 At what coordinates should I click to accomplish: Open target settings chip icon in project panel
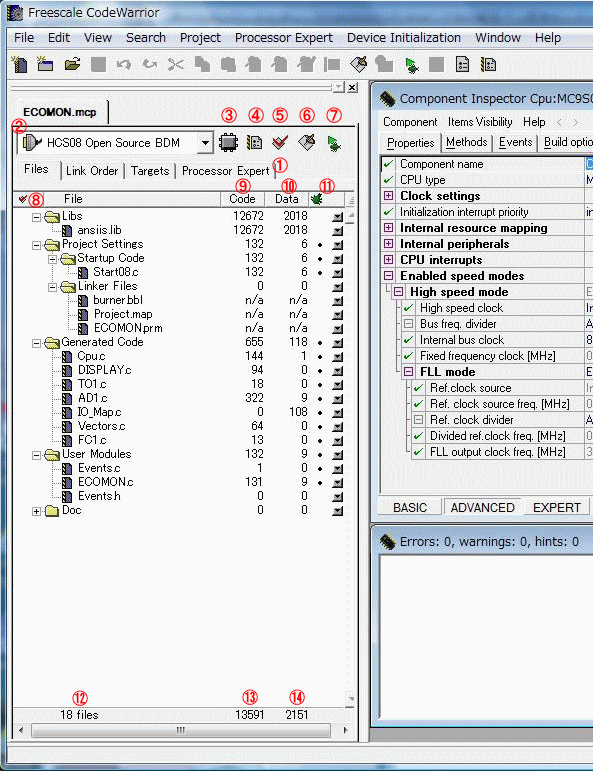229,143
